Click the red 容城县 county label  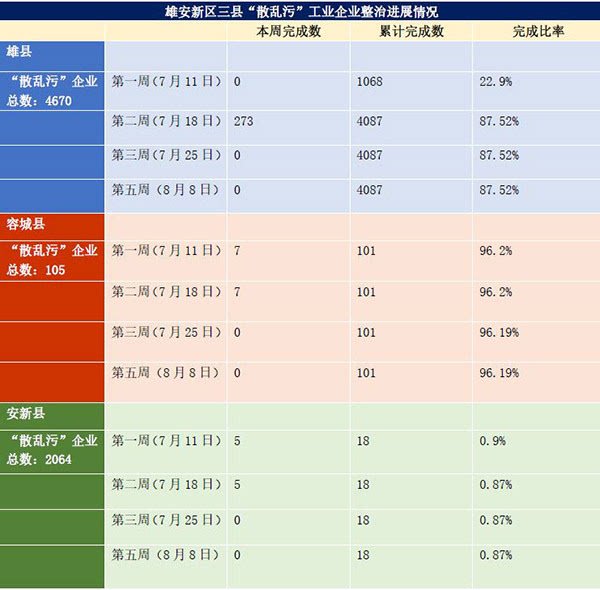[25, 225]
